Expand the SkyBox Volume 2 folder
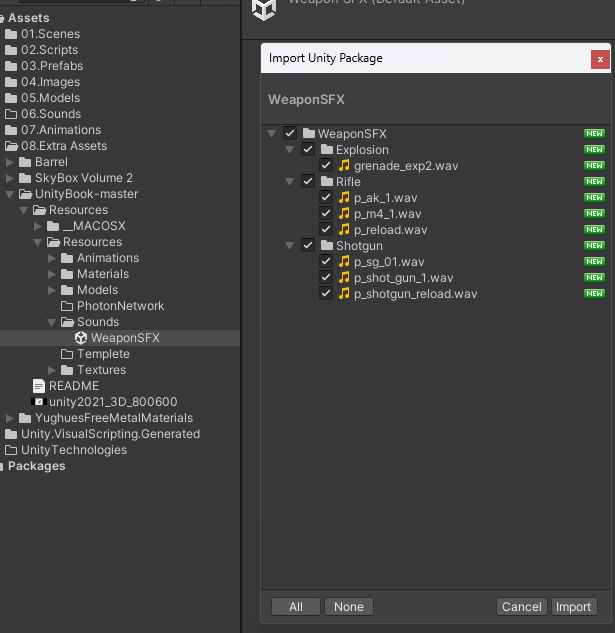The image size is (615, 633). coord(10,178)
